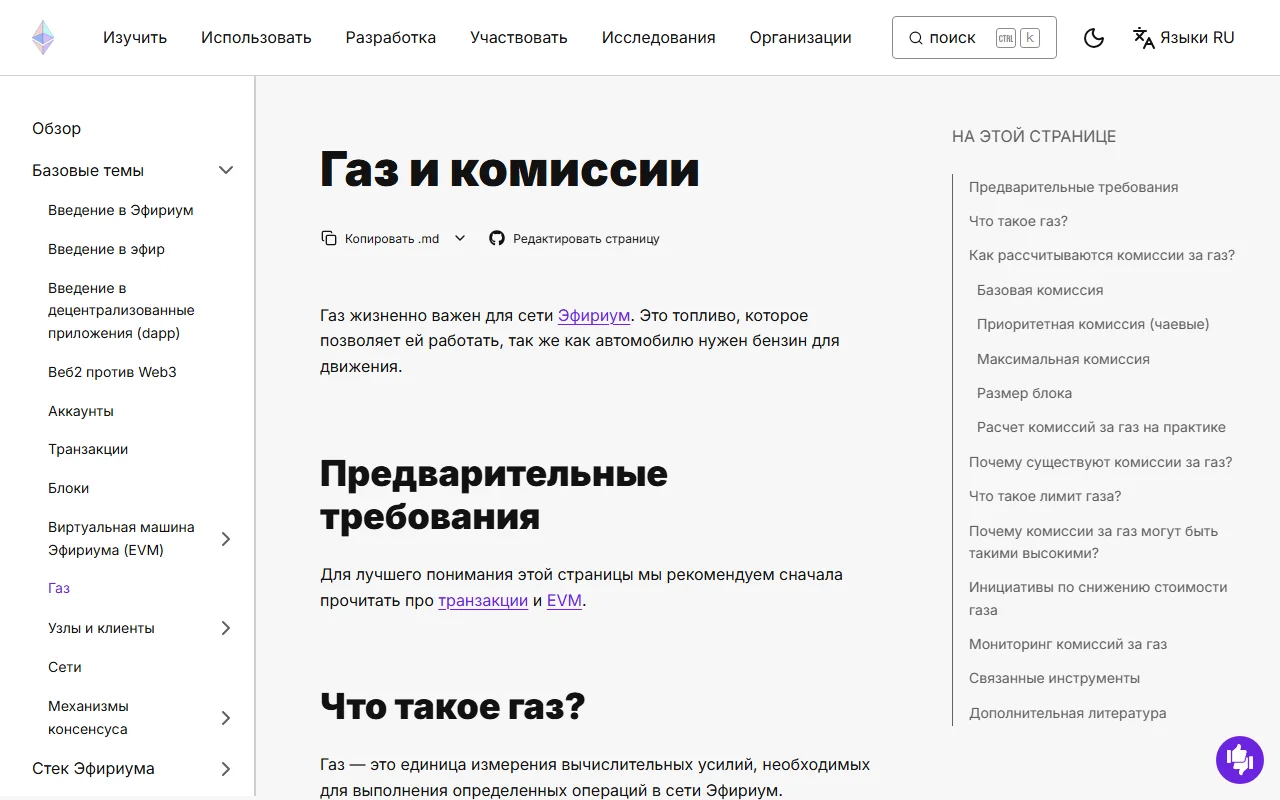Image resolution: width=1280 pixels, height=800 pixels.
Task: Open Введение в Эфириум sidebar item
Action: 121,210
